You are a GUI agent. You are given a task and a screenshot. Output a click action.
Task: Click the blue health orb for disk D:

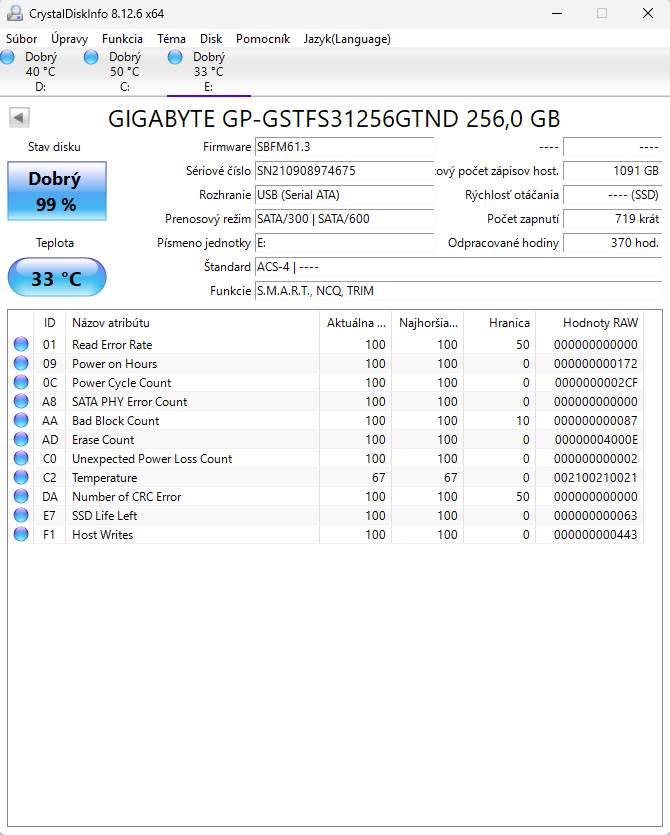7,57
